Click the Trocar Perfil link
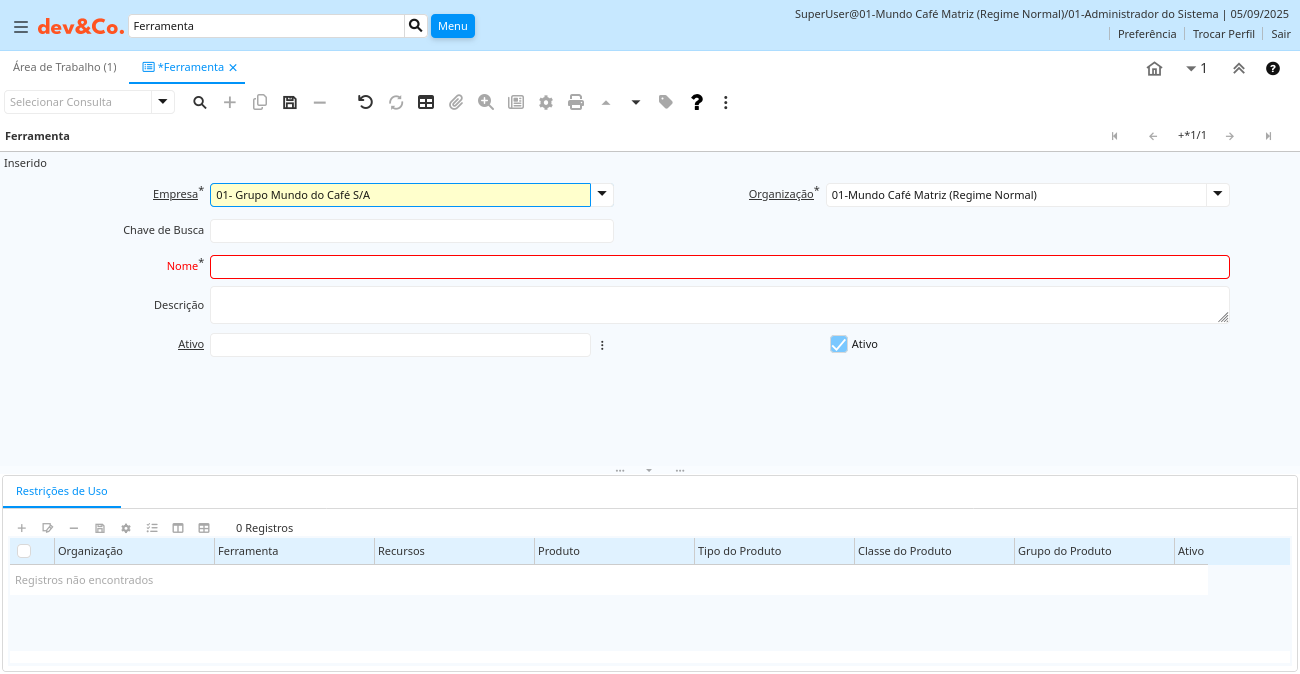Viewport: 1300px width, 674px height. click(1223, 34)
